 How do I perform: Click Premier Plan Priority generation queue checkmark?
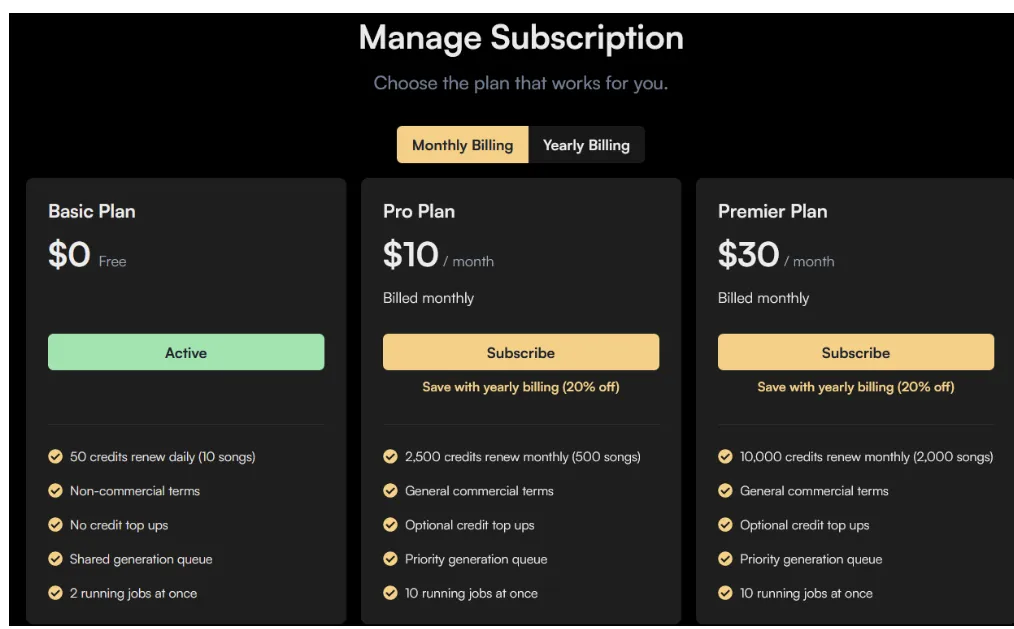pyautogui.click(x=726, y=559)
